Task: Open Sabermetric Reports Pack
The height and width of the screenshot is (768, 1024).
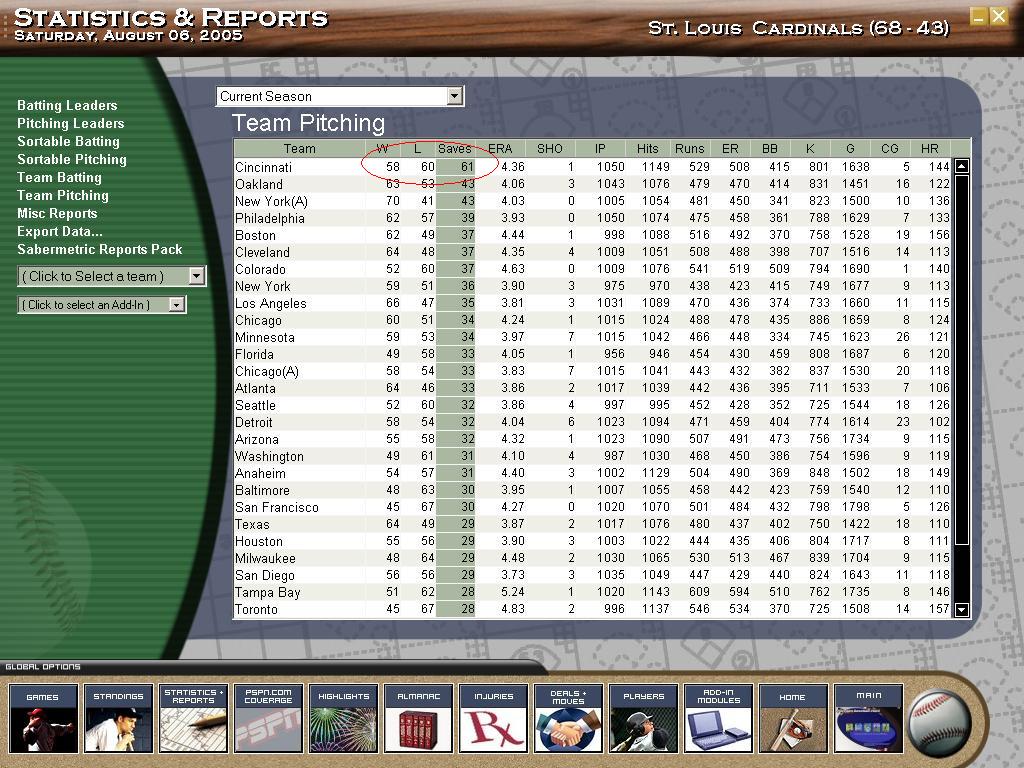Action: (100, 249)
